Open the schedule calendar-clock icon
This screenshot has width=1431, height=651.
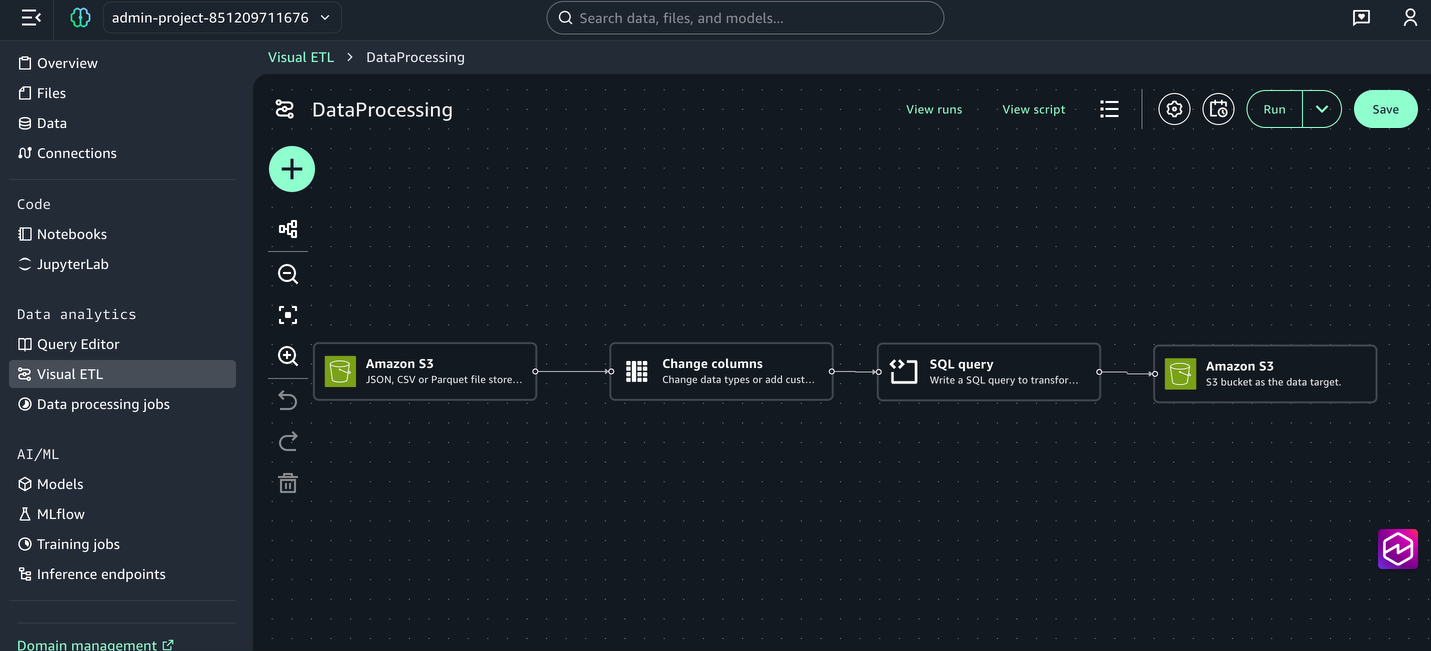coord(1218,109)
